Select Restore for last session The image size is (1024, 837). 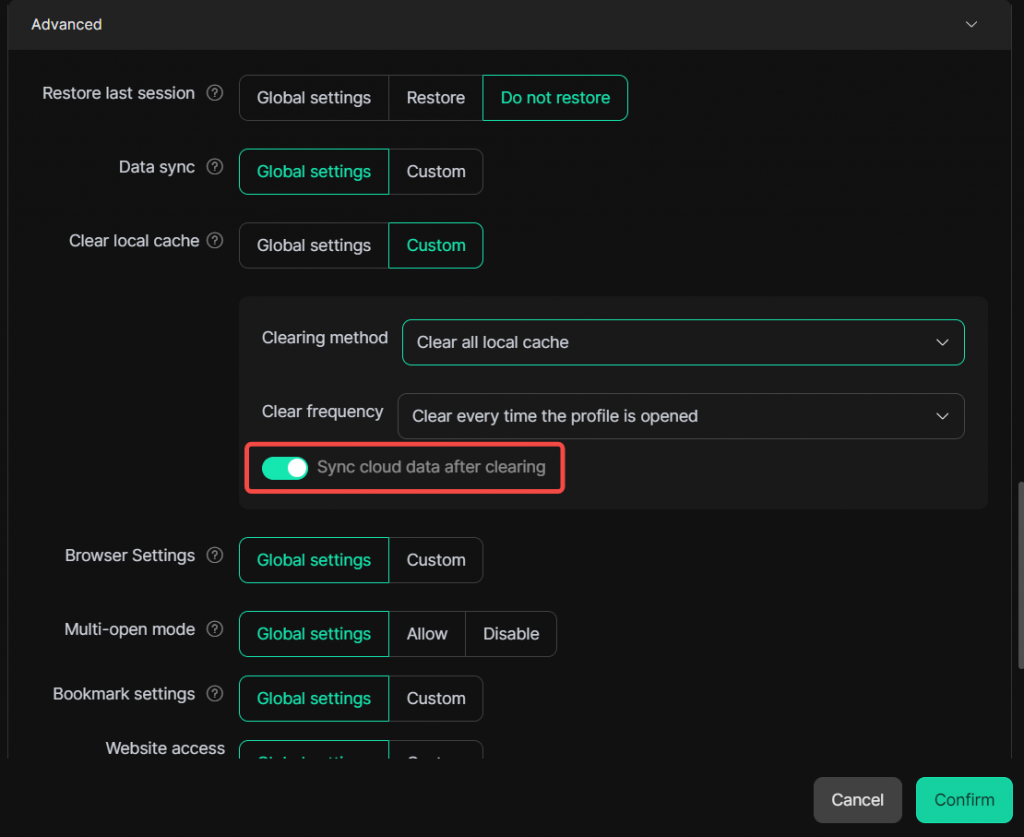tap(435, 98)
